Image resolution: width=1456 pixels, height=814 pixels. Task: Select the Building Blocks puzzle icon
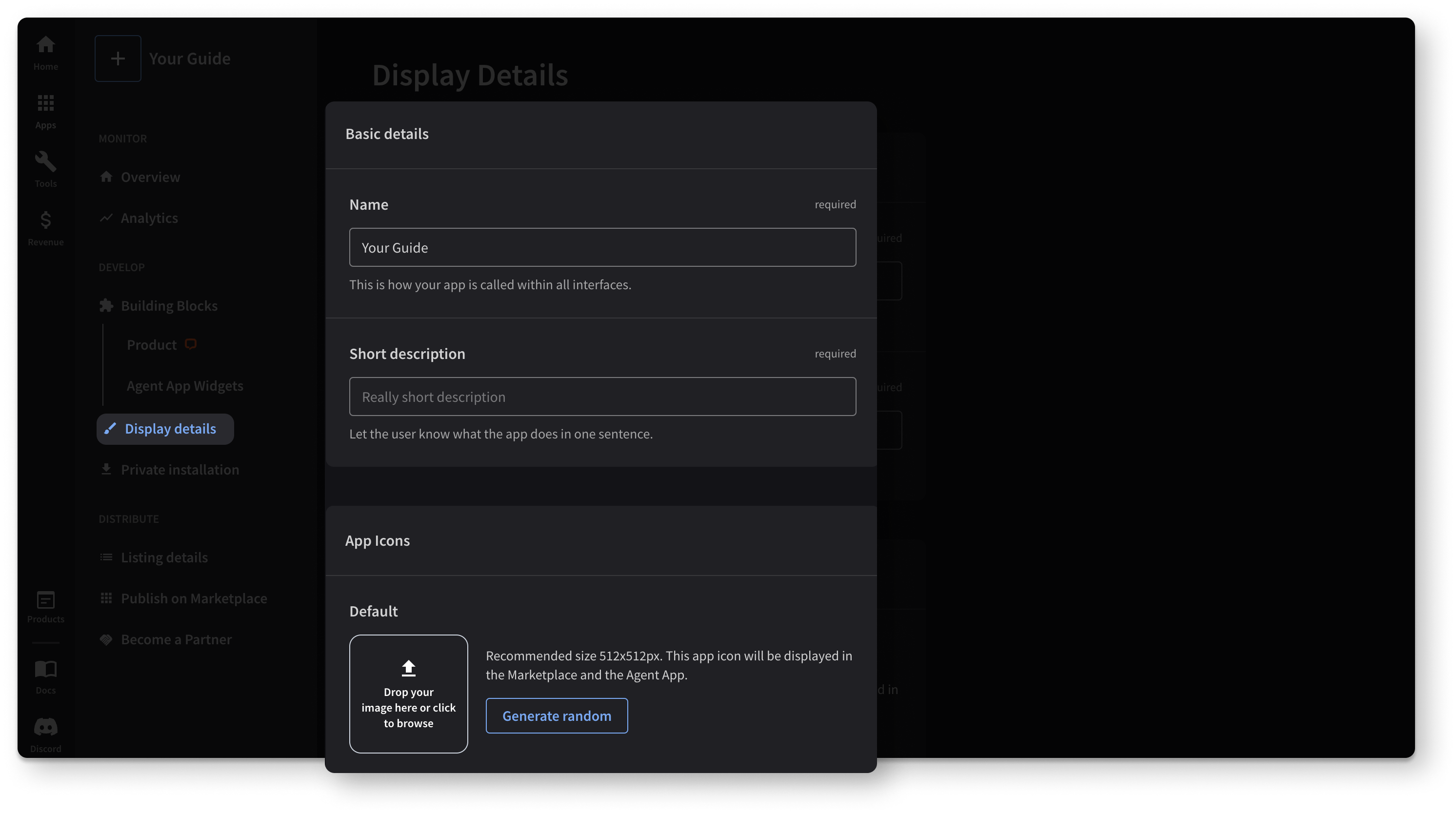click(106, 305)
